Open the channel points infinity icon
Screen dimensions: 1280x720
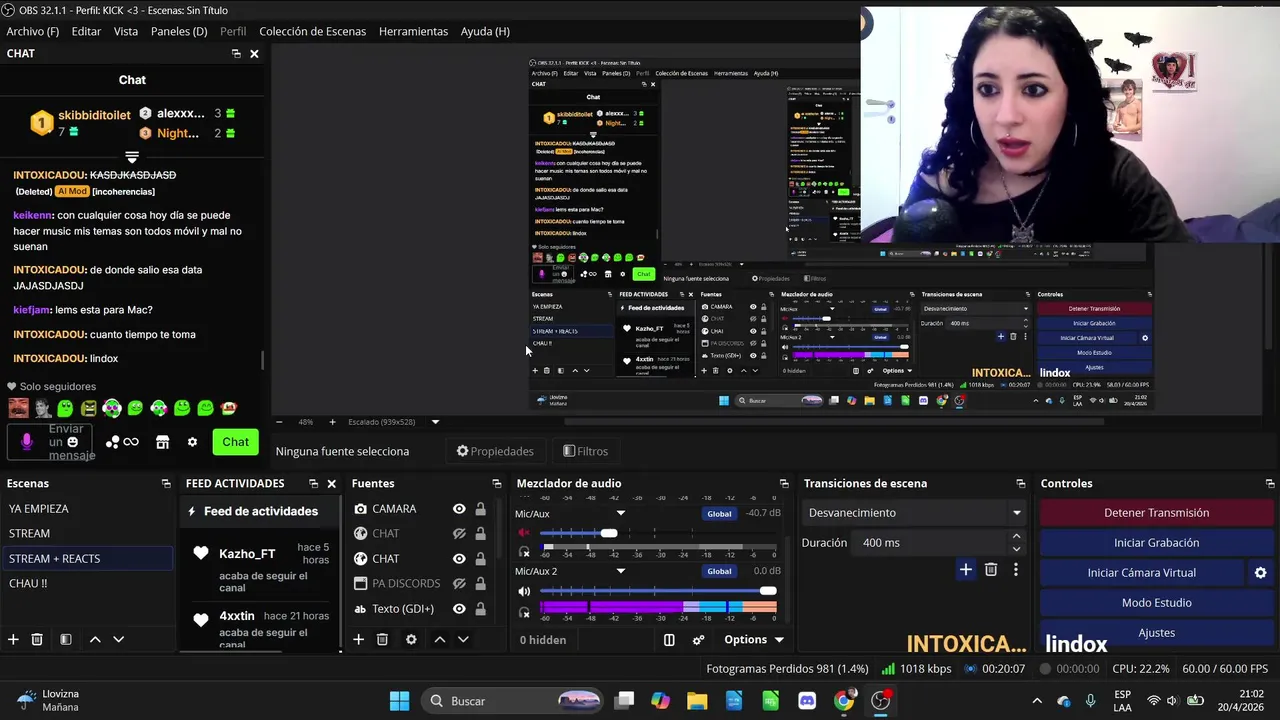(x=131, y=442)
